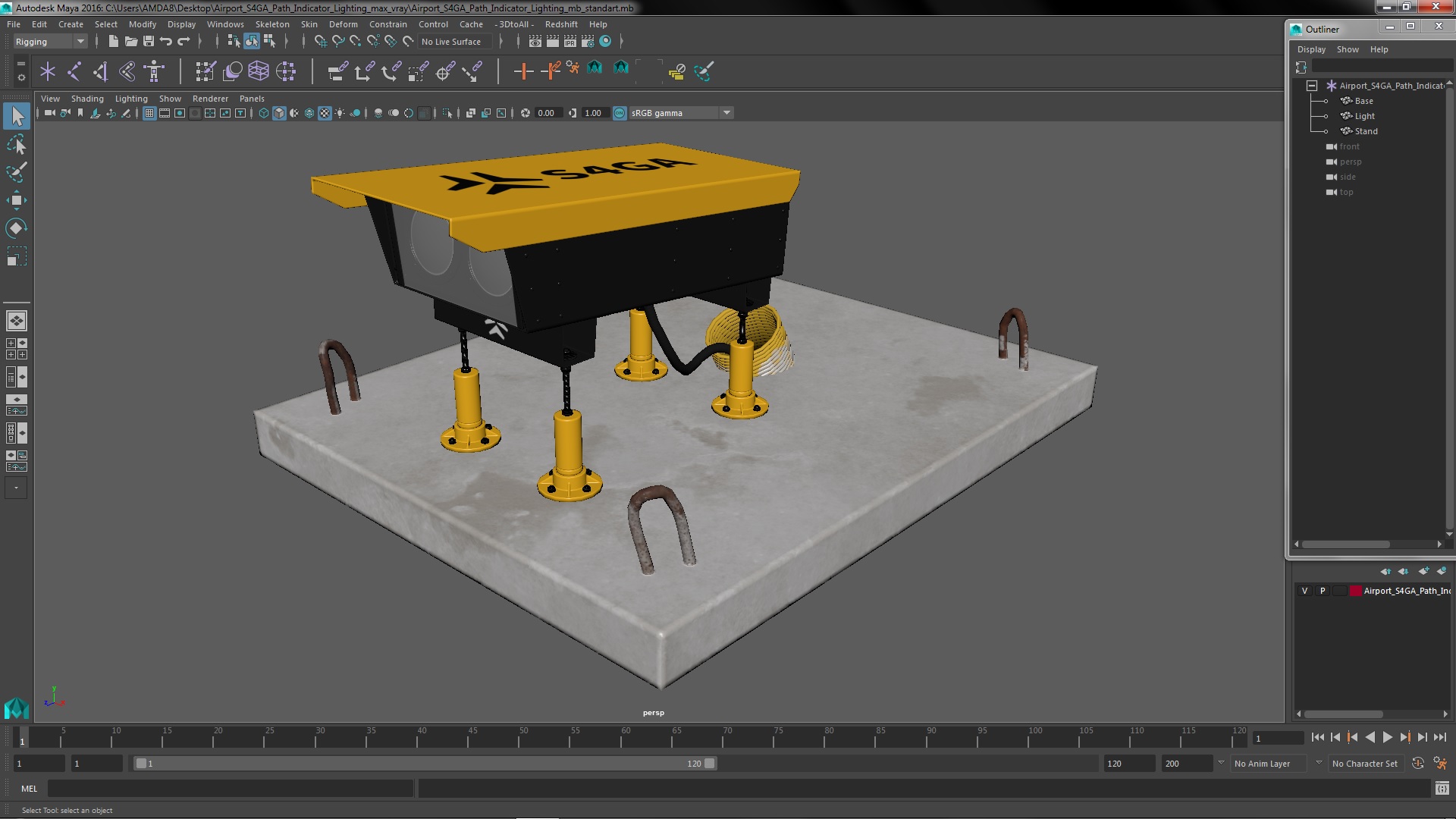1456x819 pixels.
Task: Select the persp camera in Outliner
Action: [1350, 162]
